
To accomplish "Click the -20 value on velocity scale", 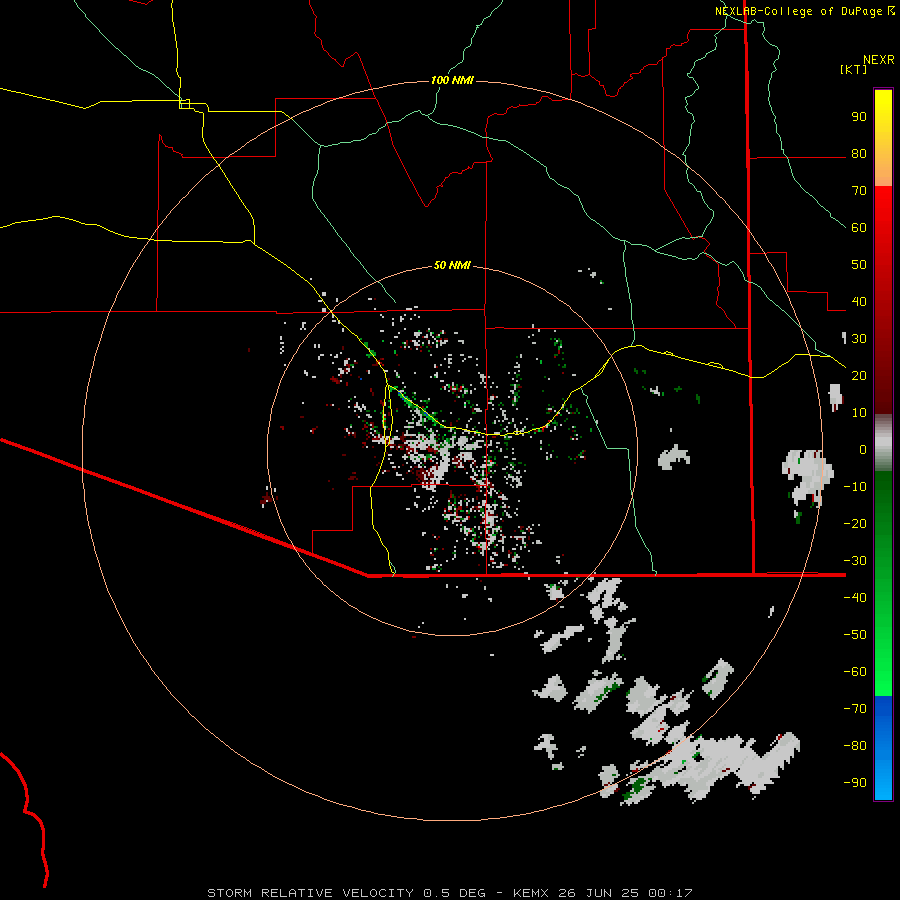I will click(855, 524).
